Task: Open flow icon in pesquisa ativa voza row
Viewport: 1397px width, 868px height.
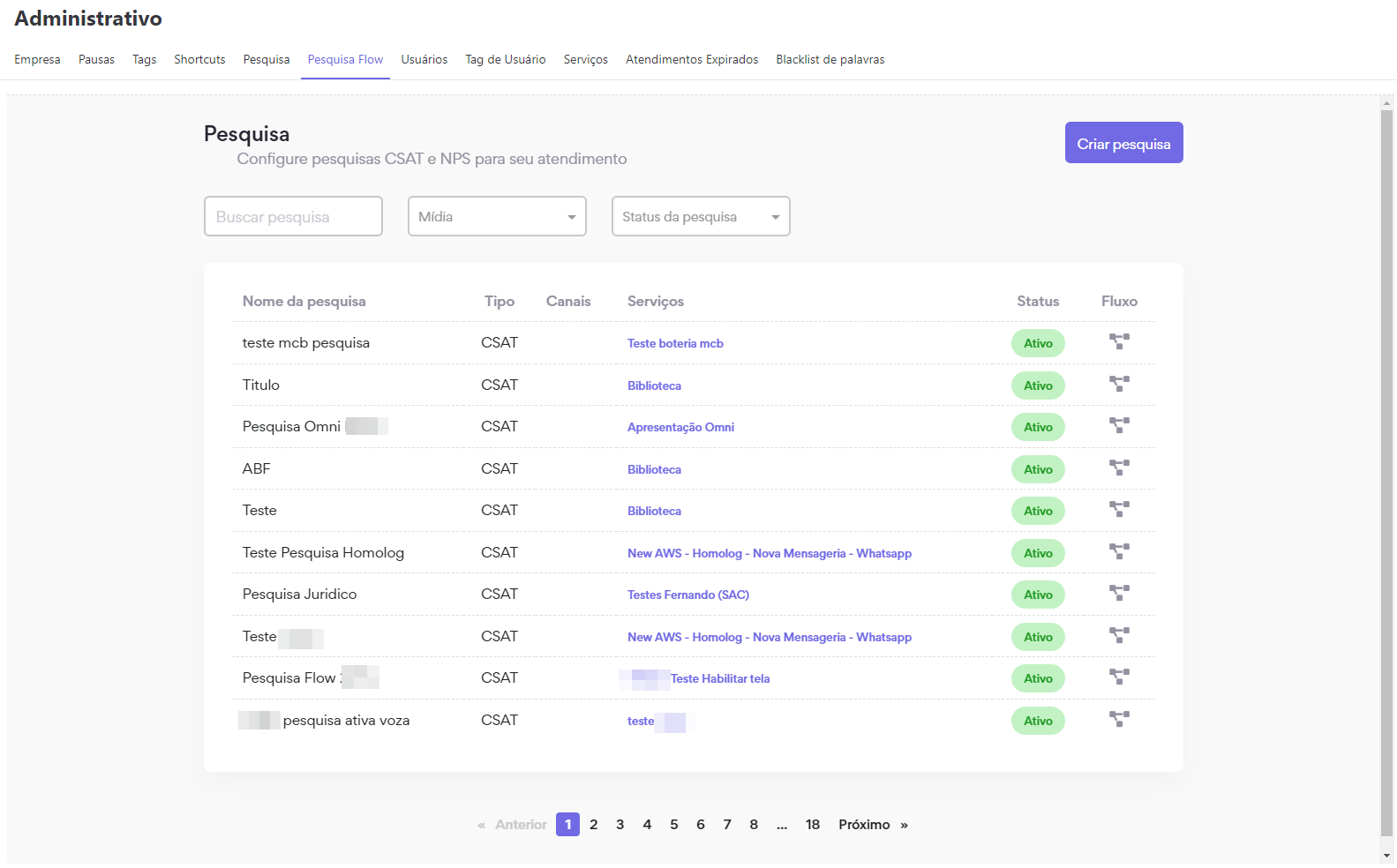Action: click(1119, 720)
